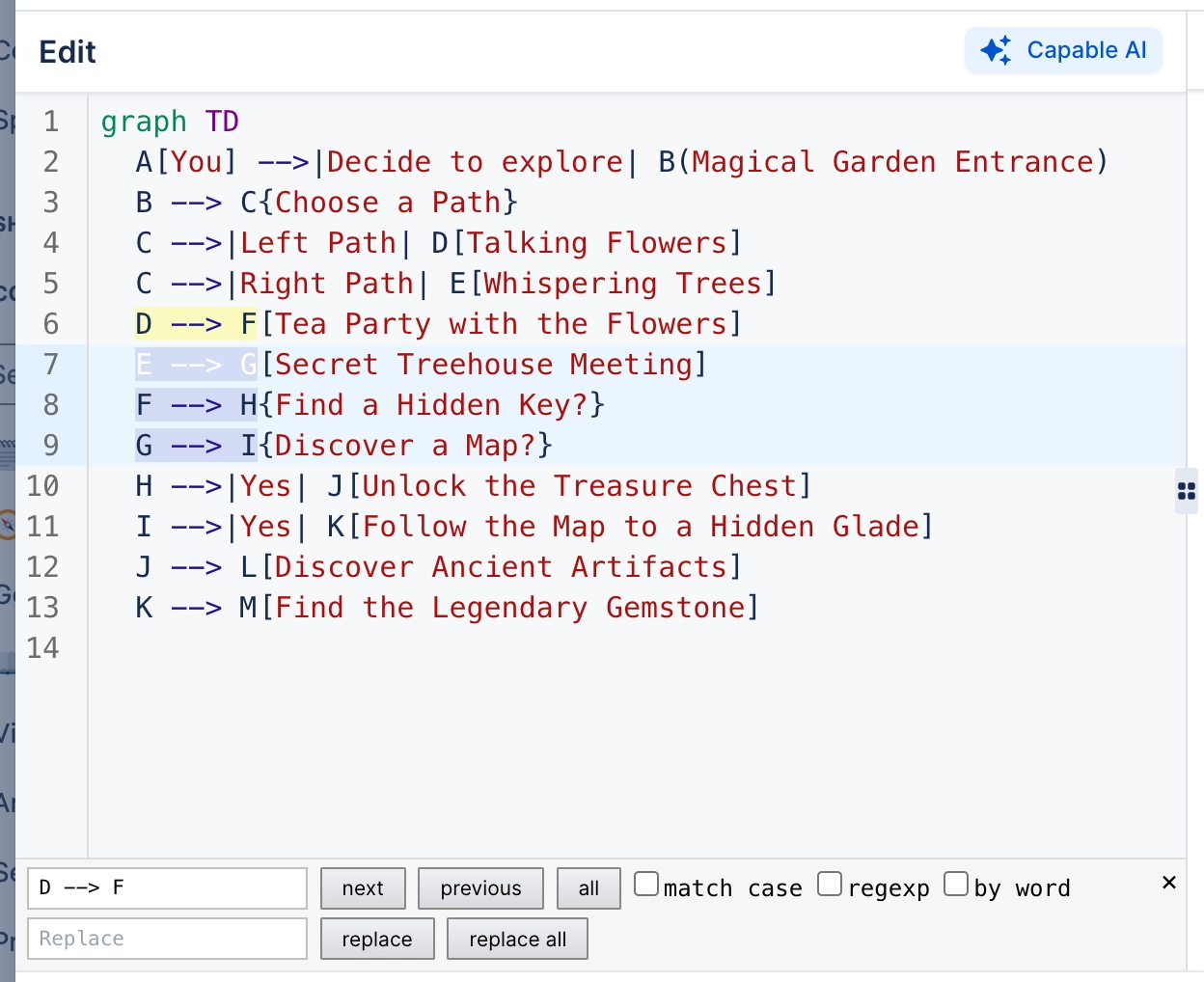Click the find field containing D --> F

coord(167,887)
